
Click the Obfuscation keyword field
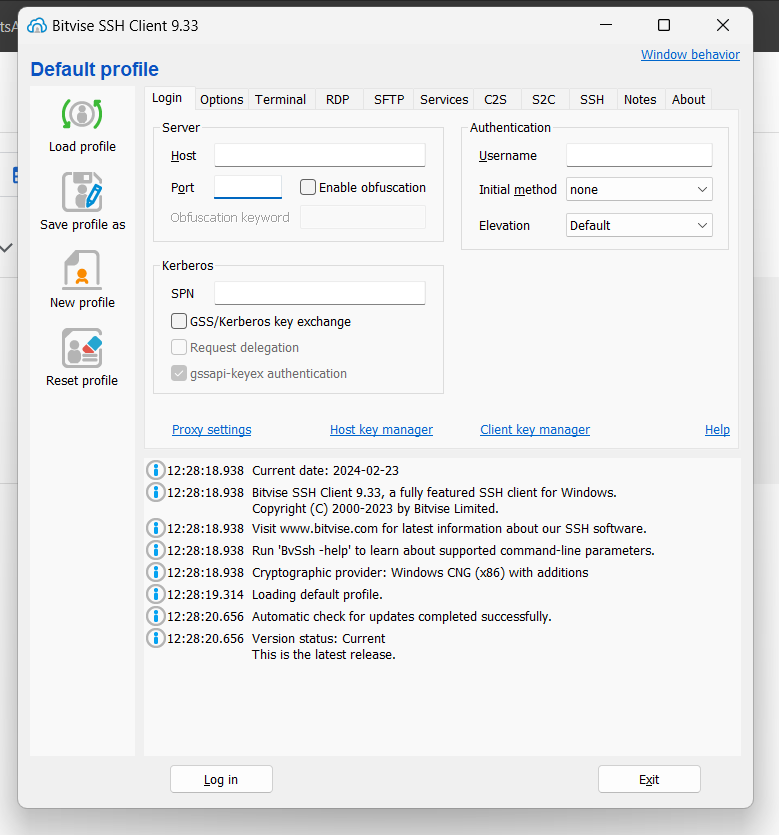[363, 217]
